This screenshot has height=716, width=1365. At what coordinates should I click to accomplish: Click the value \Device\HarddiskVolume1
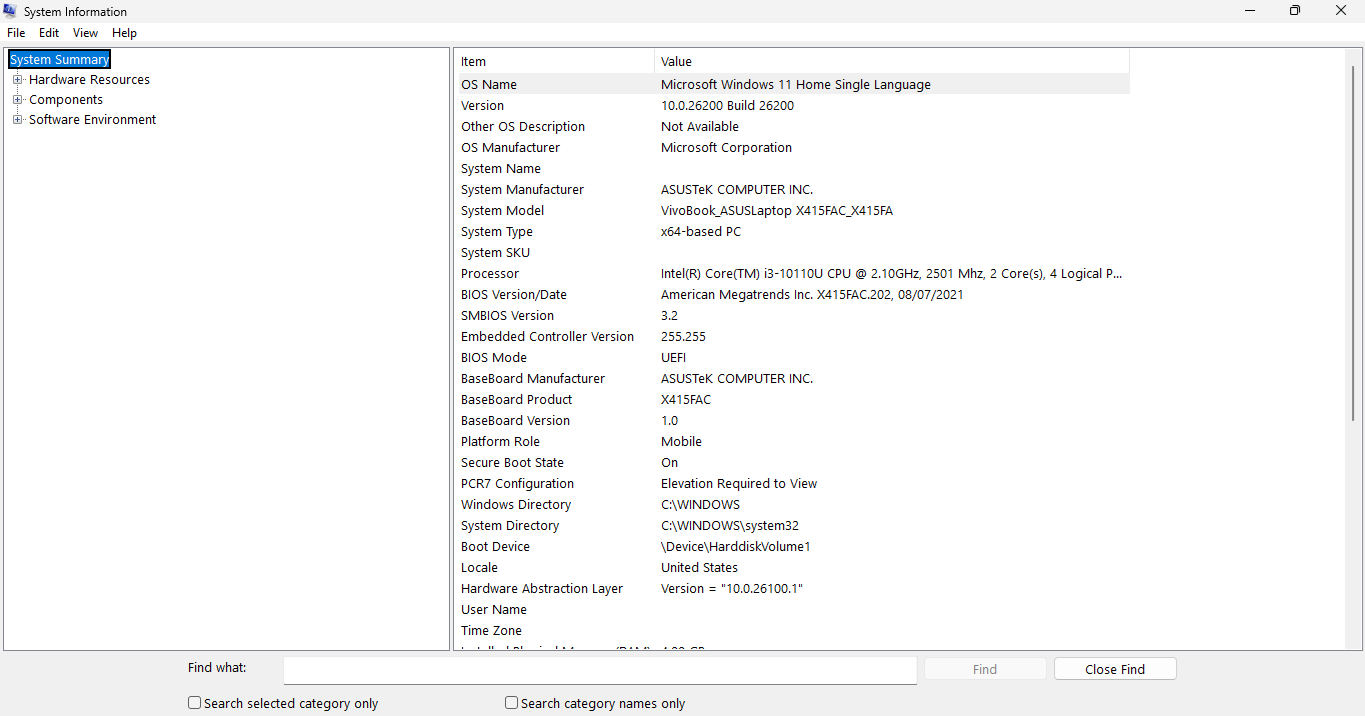click(x=735, y=547)
